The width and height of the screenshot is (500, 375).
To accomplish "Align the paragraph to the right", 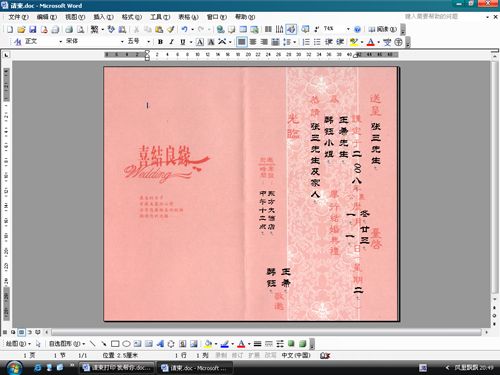I will click(264, 42).
